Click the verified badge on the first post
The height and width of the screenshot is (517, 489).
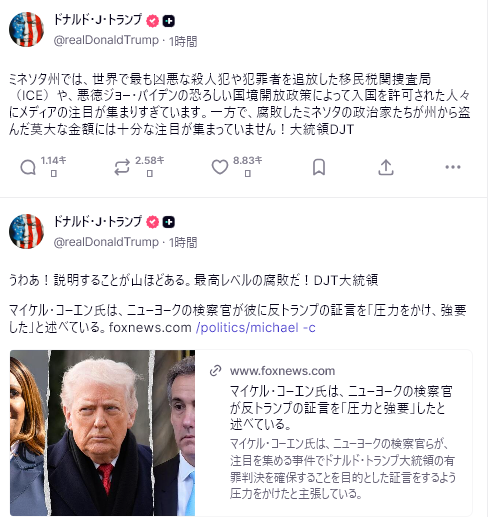click(153, 21)
